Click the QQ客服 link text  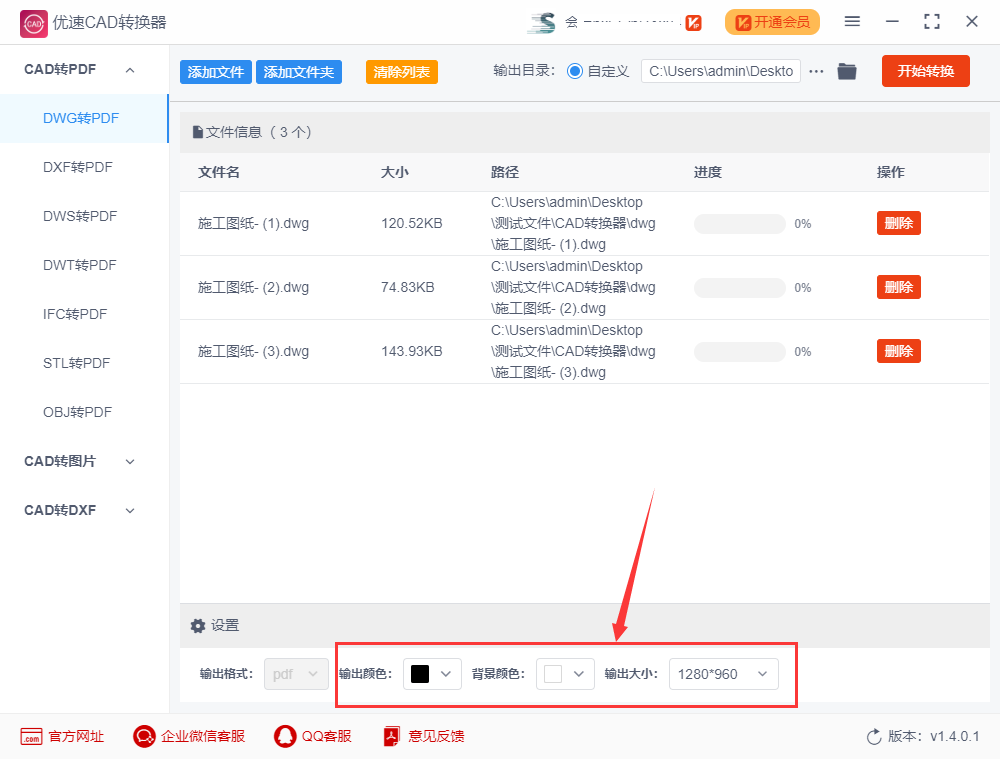pyautogui.click(x=327, y=736)
